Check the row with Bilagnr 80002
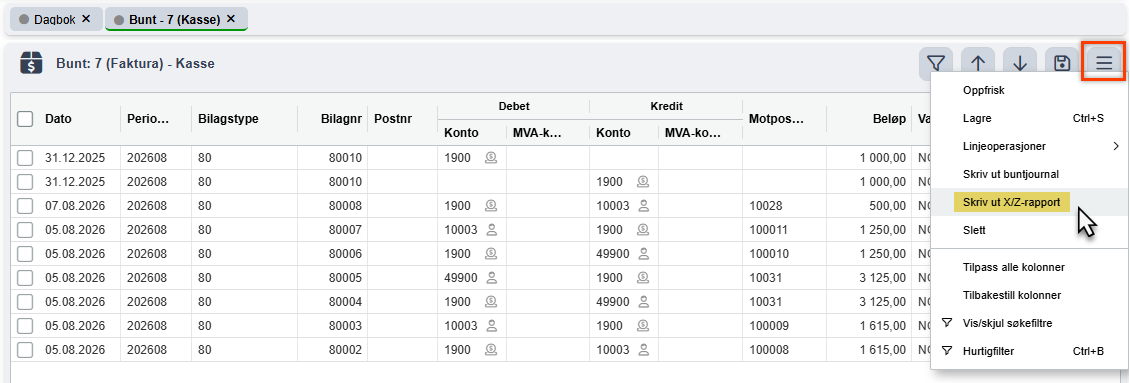Screen dimensions: 1130x383 (x=25, y=350)
